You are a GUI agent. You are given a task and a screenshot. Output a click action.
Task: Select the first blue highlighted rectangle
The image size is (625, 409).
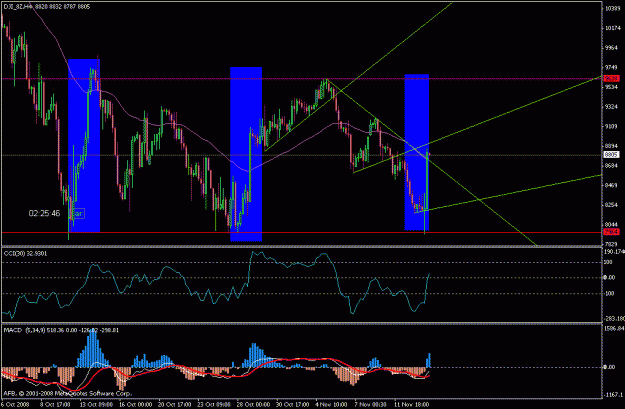[x=84, y=146]
